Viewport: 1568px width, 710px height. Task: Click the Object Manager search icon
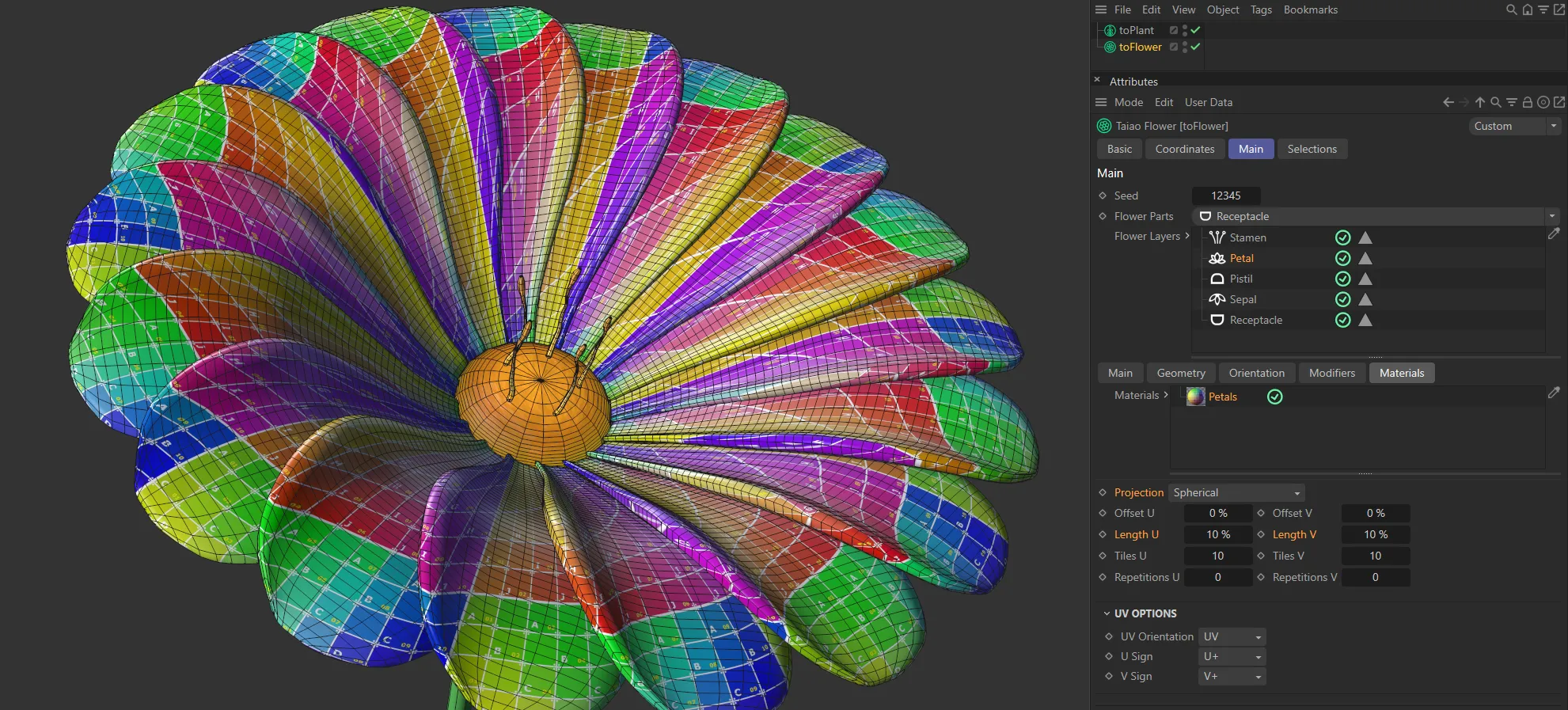1511,9
